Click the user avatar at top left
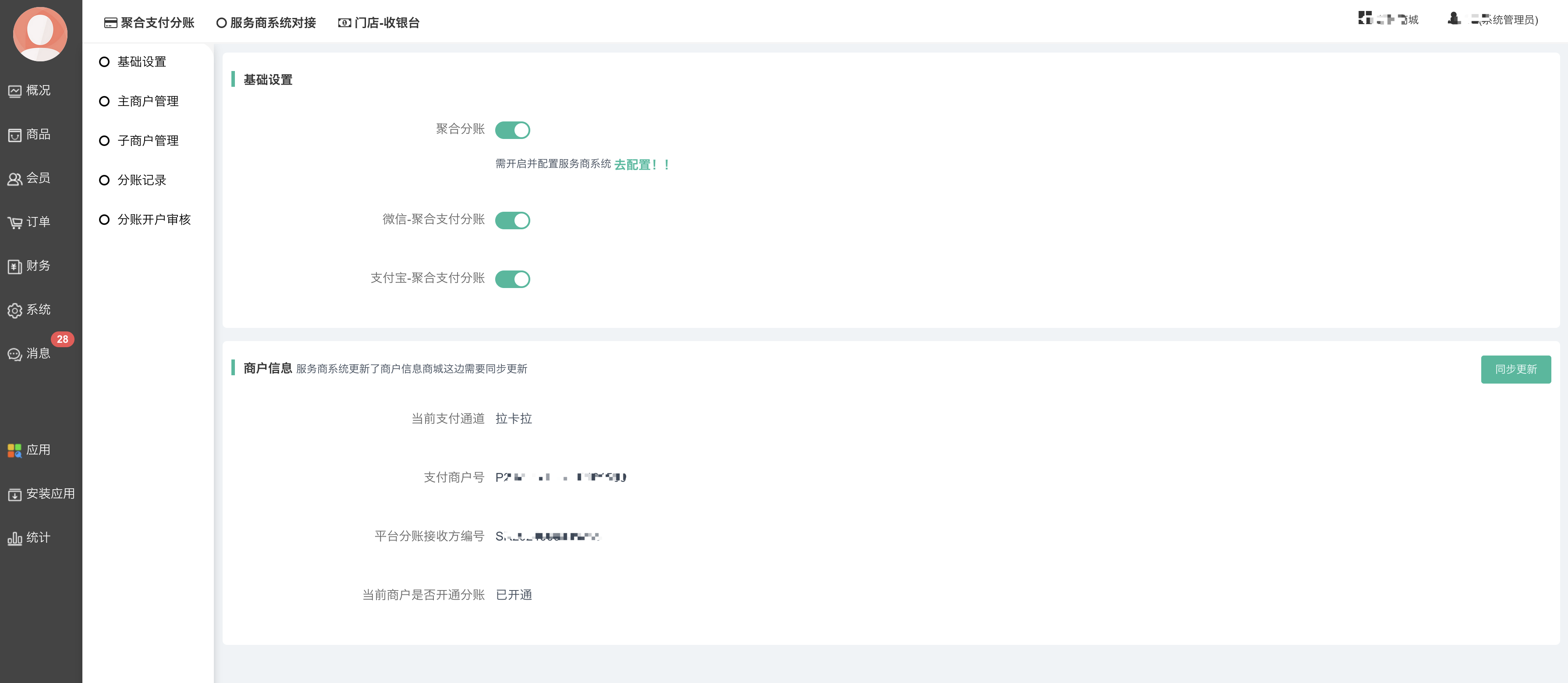Viewport: 1568px width, 683px height. pyautogui.click(x=40, y=34)
